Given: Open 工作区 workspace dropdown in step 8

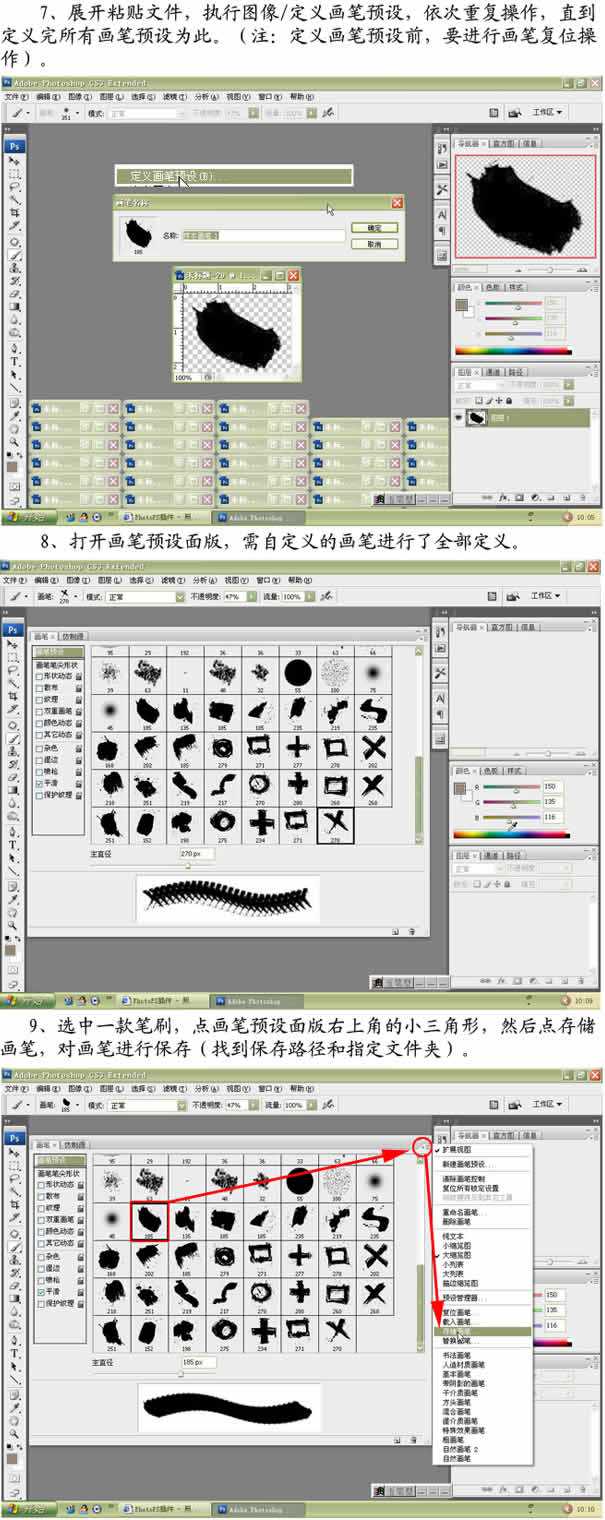Looking at the screenshot, I should [x=548, y=597].
